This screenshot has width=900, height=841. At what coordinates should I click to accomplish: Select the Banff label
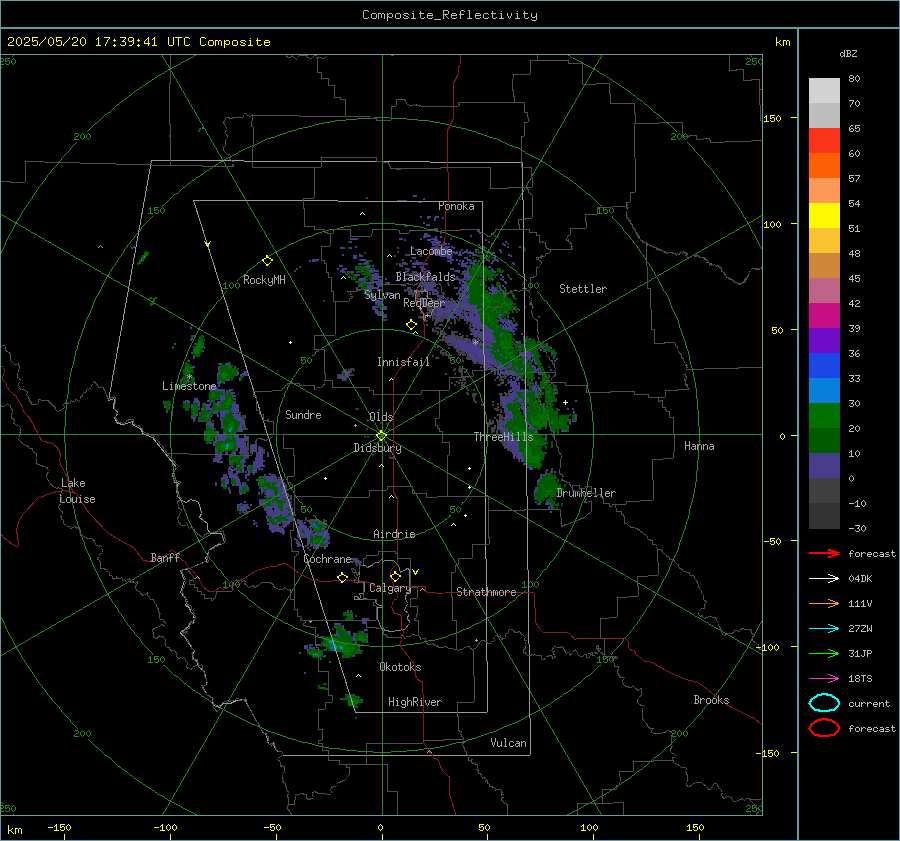click(x=165, y=557)
